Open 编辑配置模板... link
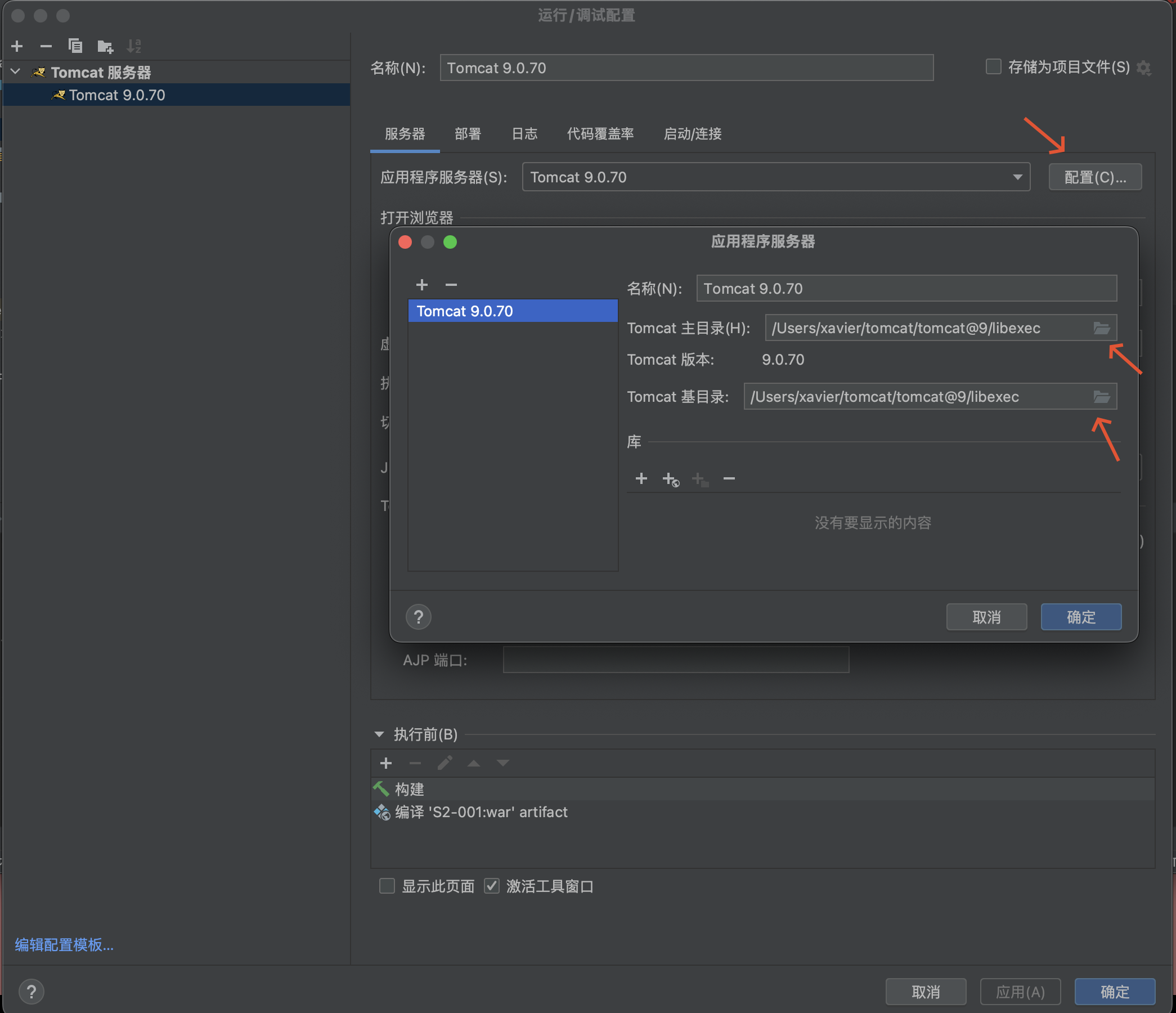 click(64, 945)
